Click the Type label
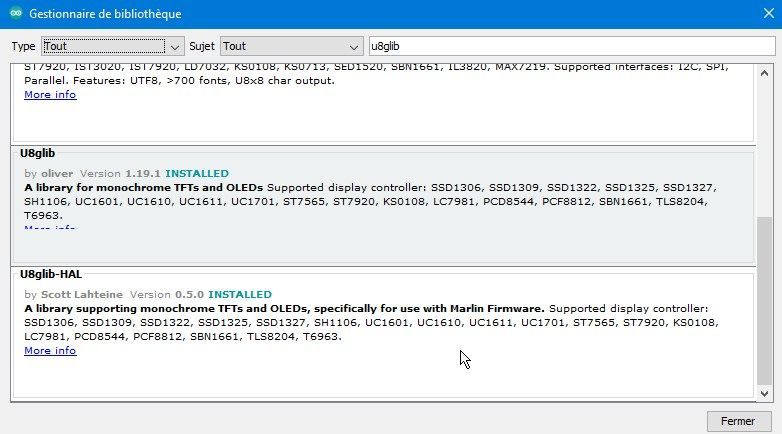The image size is (782, 434). 23,46
